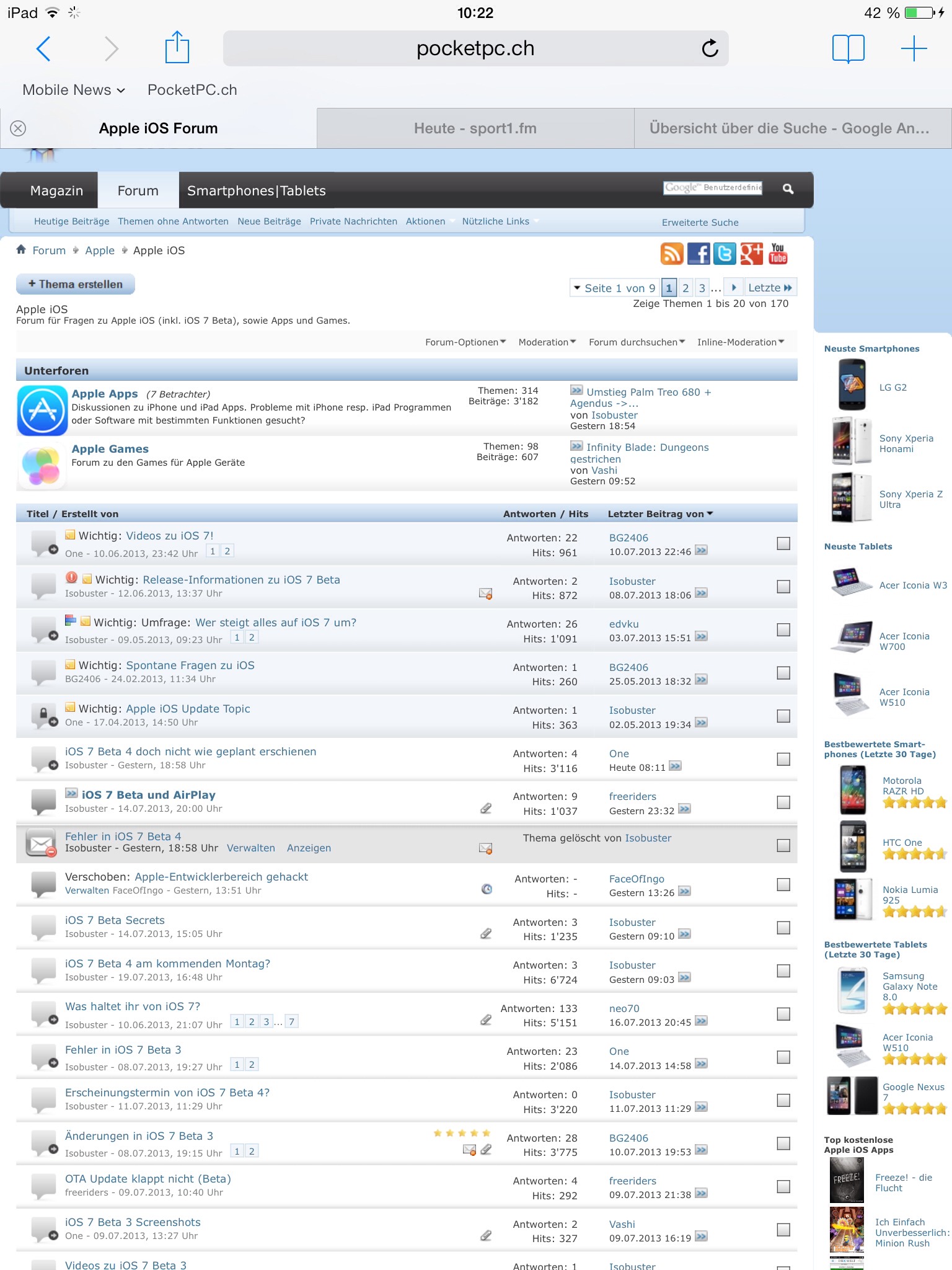952x1270 pixels.
Task: Go to the Letzte page button
Action: 770,288
